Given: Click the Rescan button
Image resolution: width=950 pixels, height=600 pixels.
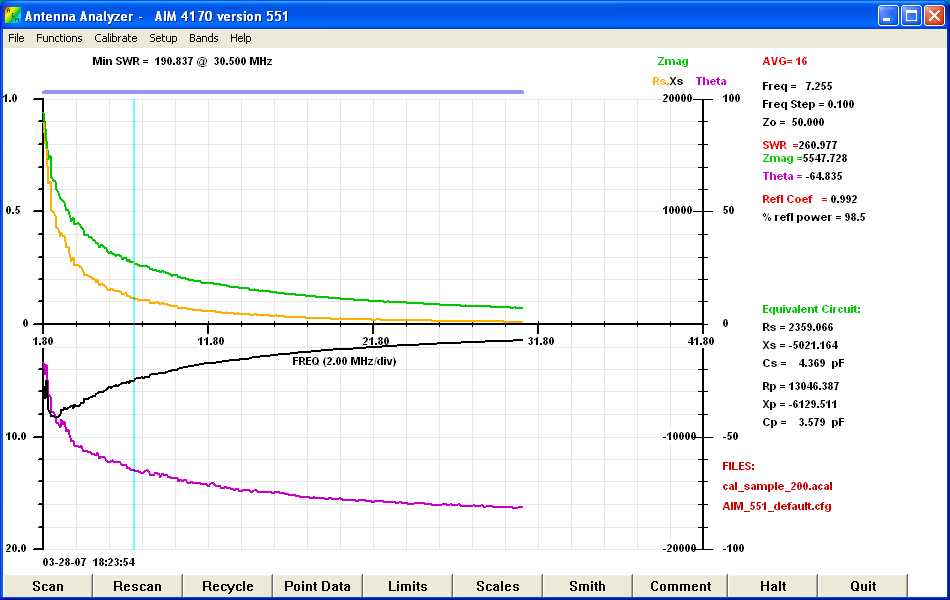Looking at the screenshot, I should coord(138,586).
